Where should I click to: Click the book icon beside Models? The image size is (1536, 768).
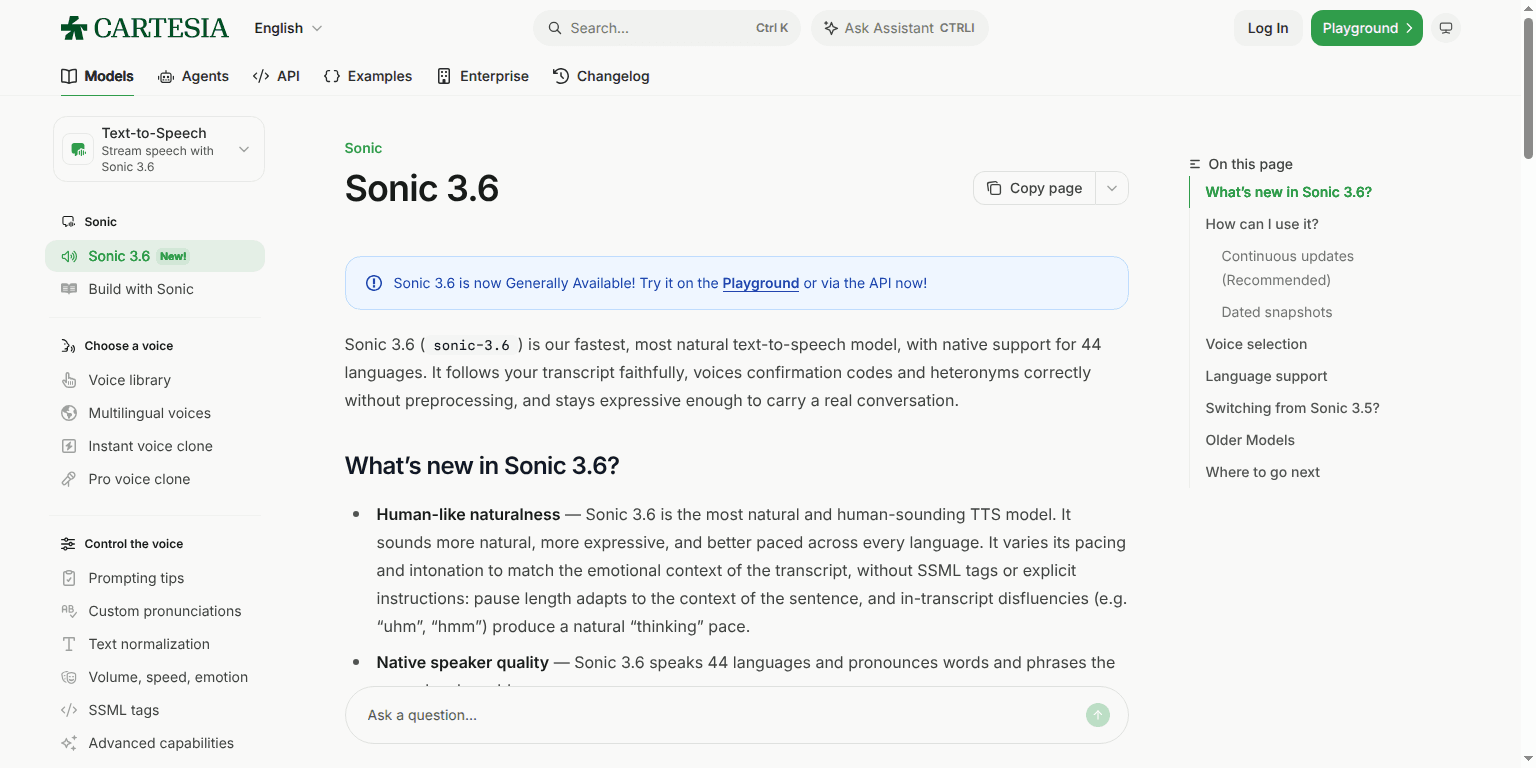[69, 76]
